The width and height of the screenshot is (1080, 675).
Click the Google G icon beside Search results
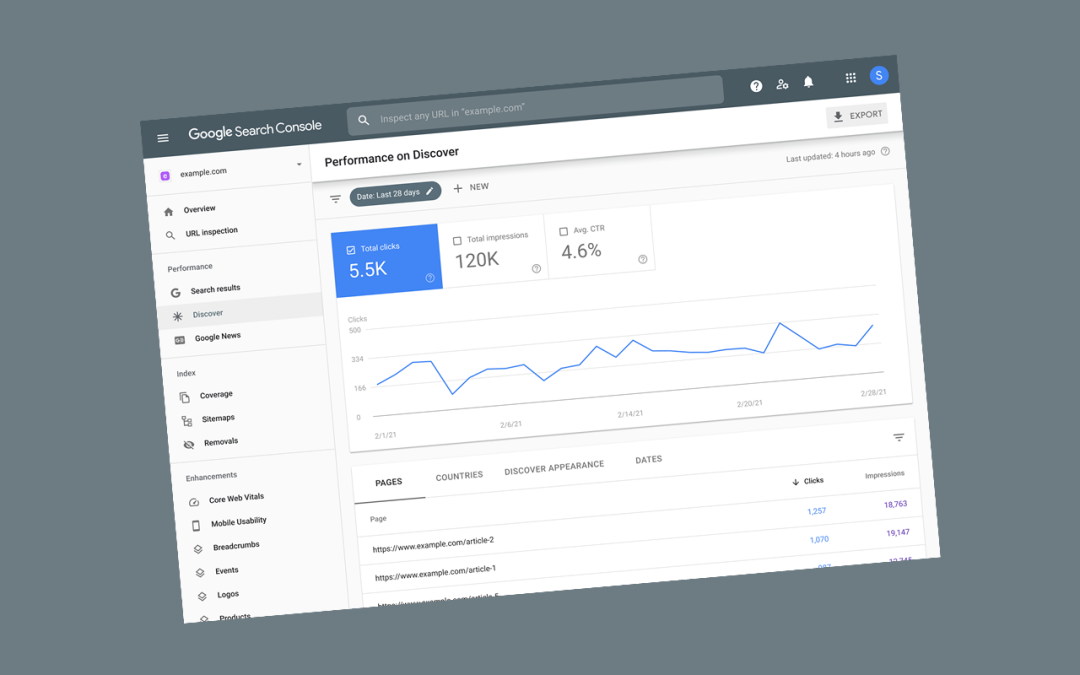[x=176, y=293]
